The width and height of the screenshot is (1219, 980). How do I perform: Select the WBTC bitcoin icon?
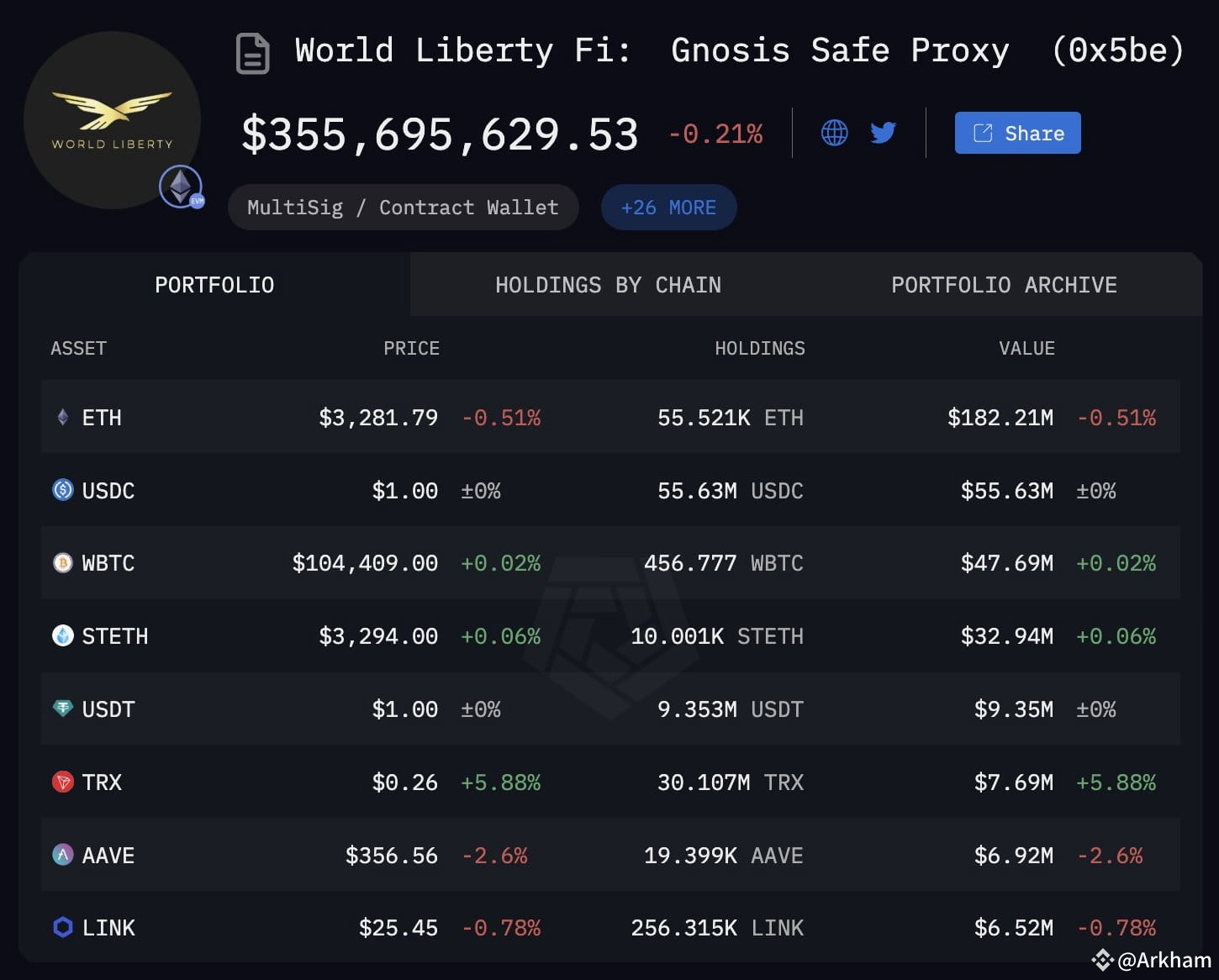click(62, 563)
